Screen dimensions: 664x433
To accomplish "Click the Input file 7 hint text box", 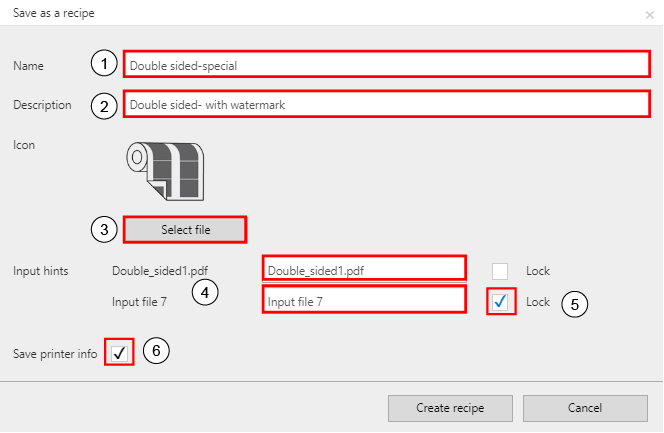I will pos(364,300).
